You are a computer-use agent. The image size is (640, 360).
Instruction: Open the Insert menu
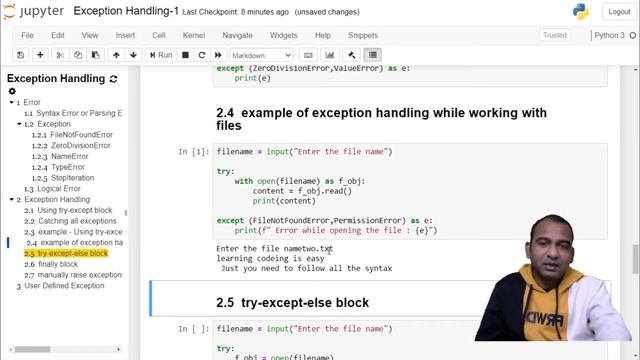click(x=125, y=36)
